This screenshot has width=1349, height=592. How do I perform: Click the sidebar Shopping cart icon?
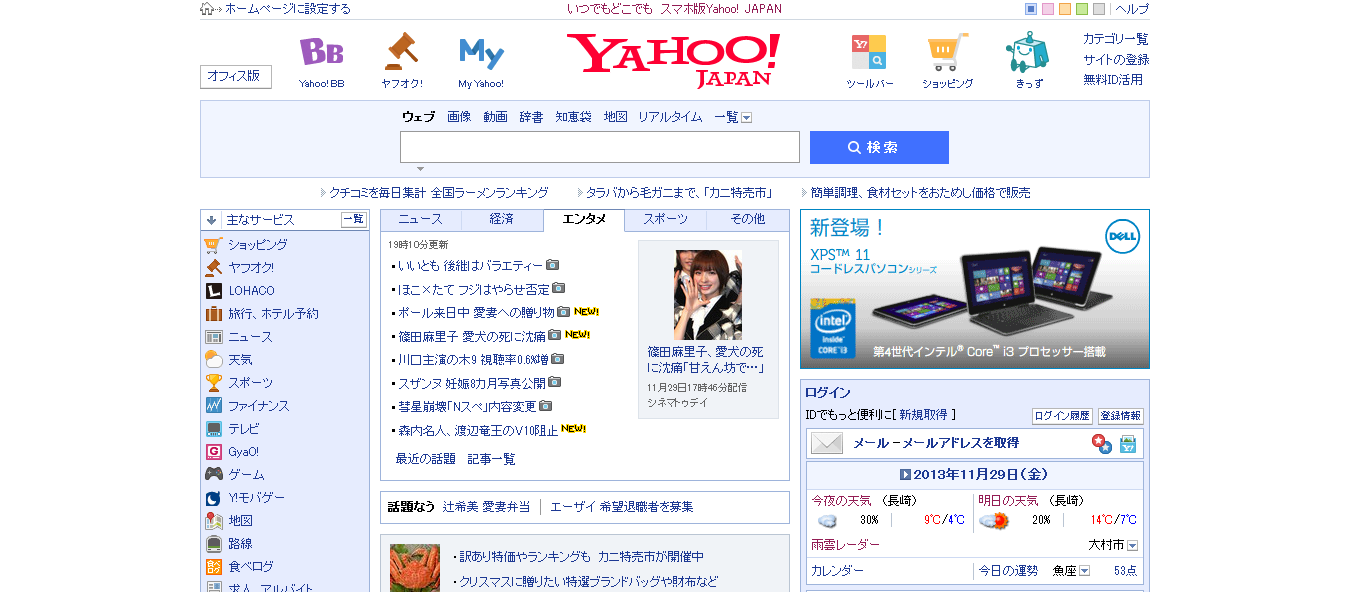click(213, 244)
